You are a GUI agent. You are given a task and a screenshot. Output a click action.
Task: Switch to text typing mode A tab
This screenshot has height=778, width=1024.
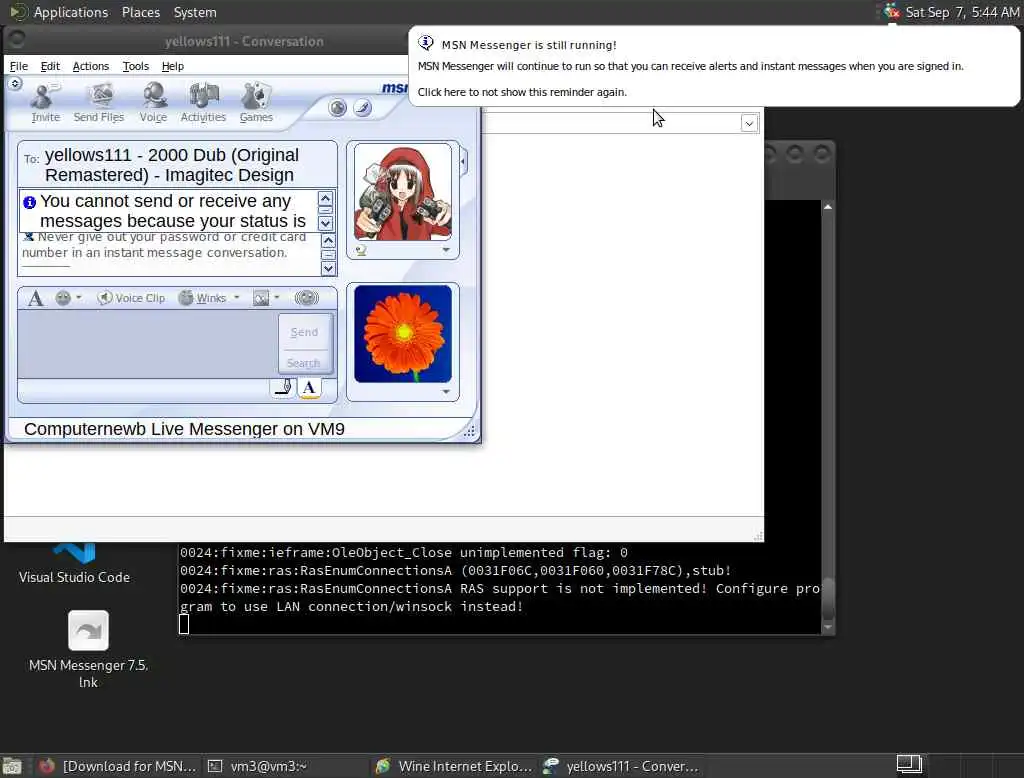(310, 387)
